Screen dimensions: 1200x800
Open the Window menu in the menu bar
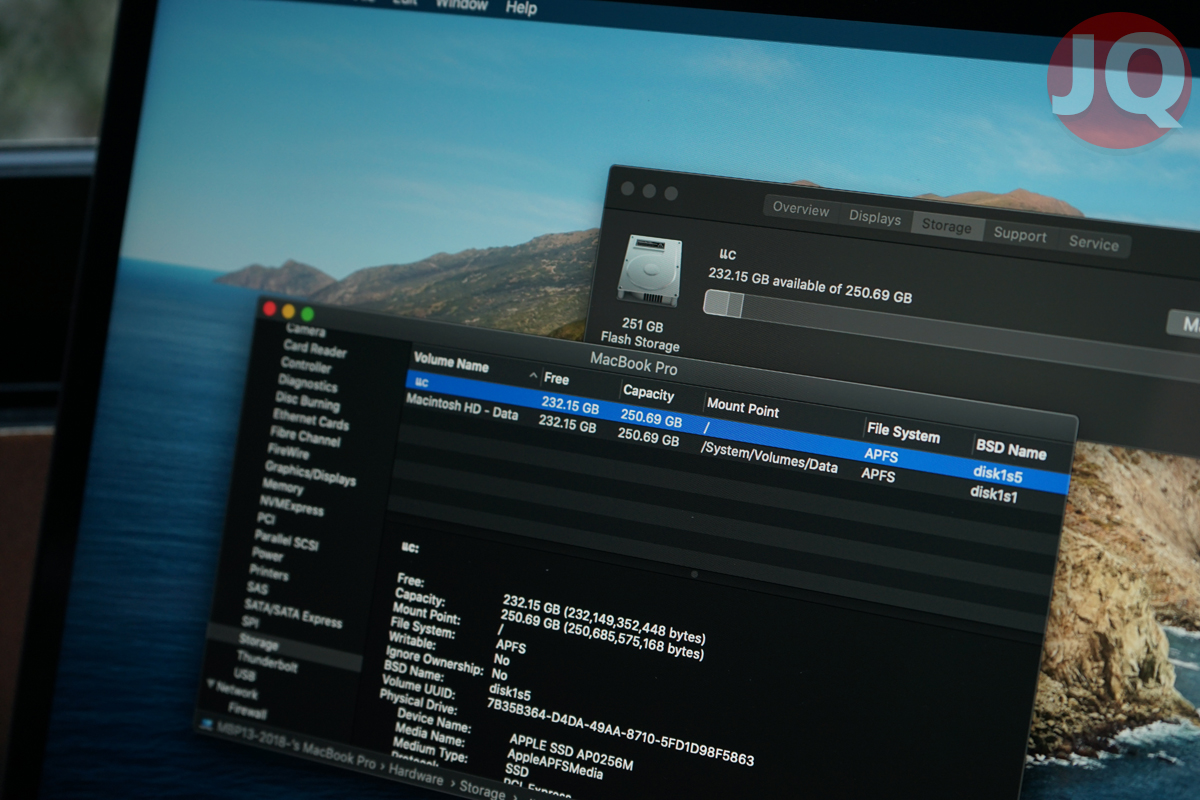(x=461, y=4)
